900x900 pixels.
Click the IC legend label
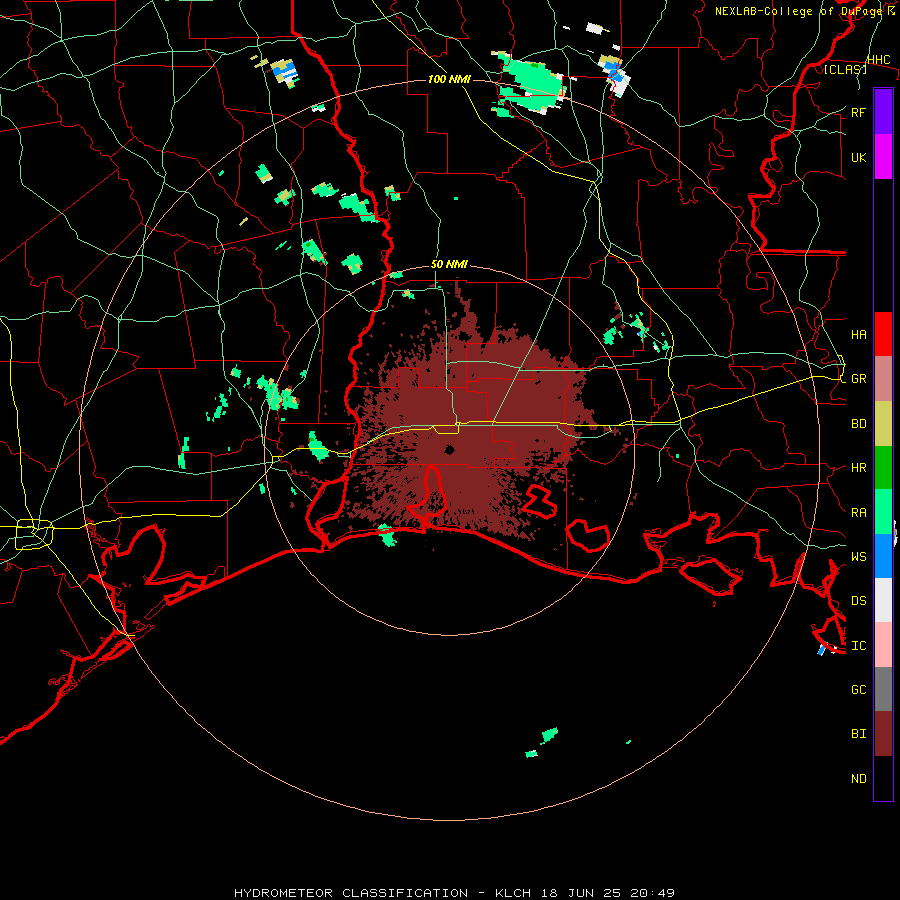pyautogui.click(x=858, y=645)
